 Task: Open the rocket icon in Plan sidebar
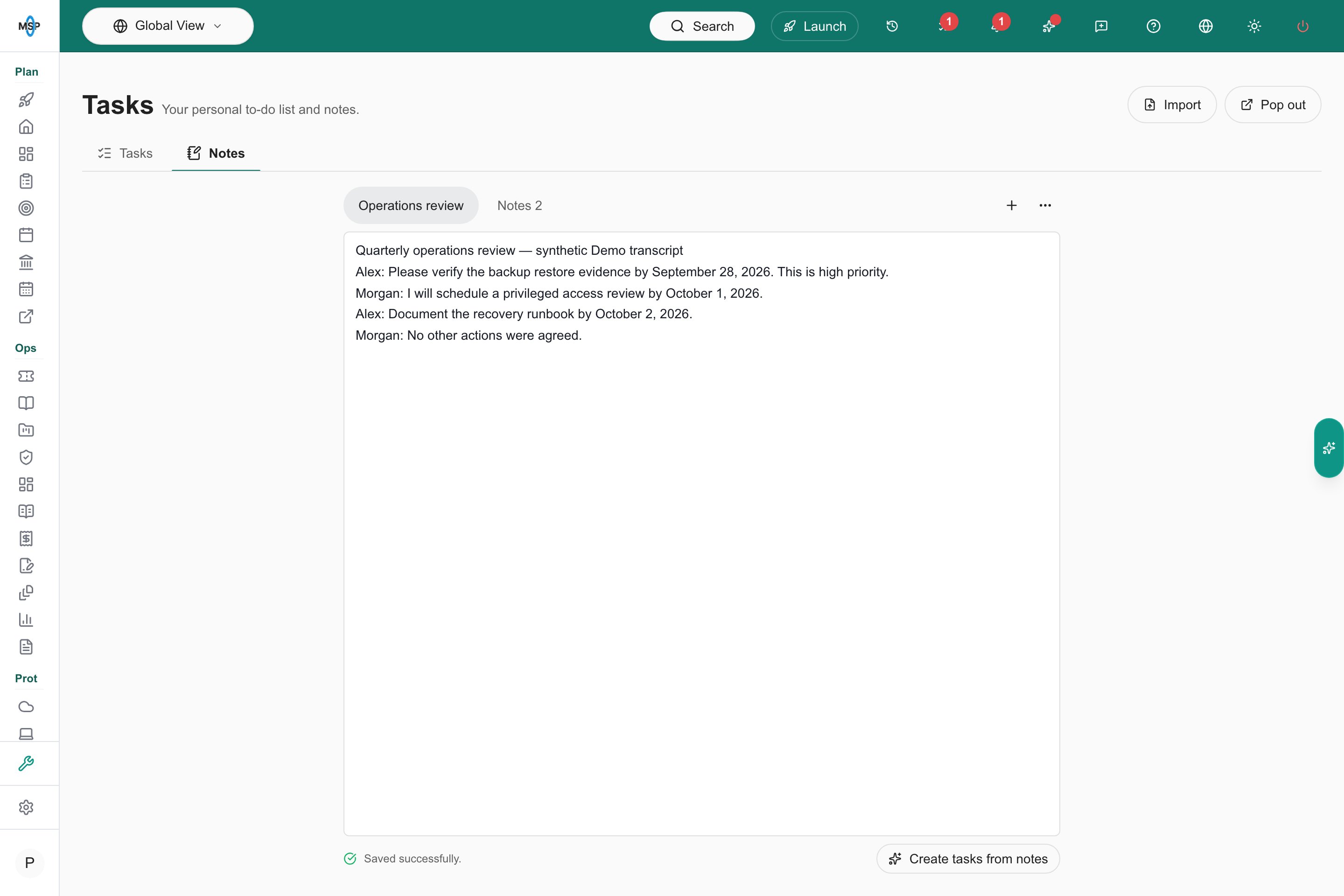click(26, 99)
